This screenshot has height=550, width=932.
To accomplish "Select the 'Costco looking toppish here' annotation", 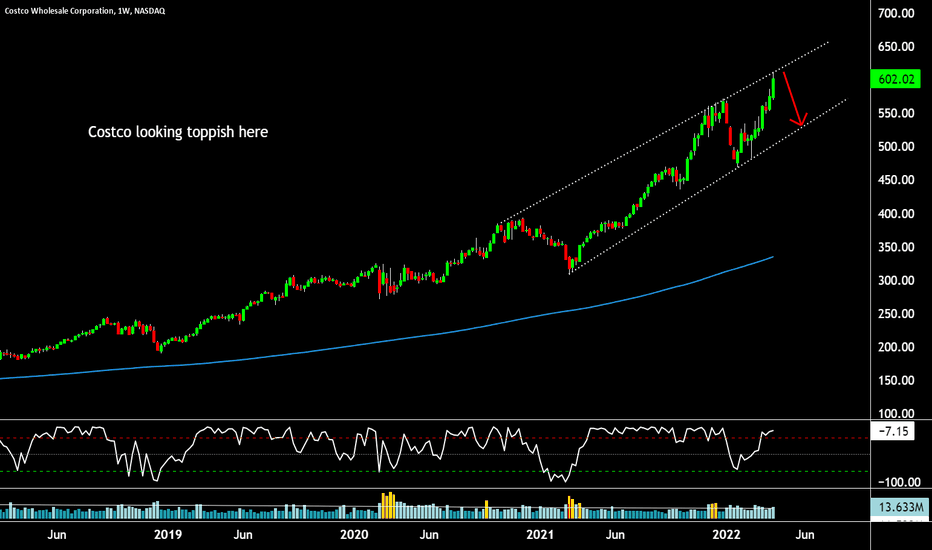I will (x=178, y=132).
